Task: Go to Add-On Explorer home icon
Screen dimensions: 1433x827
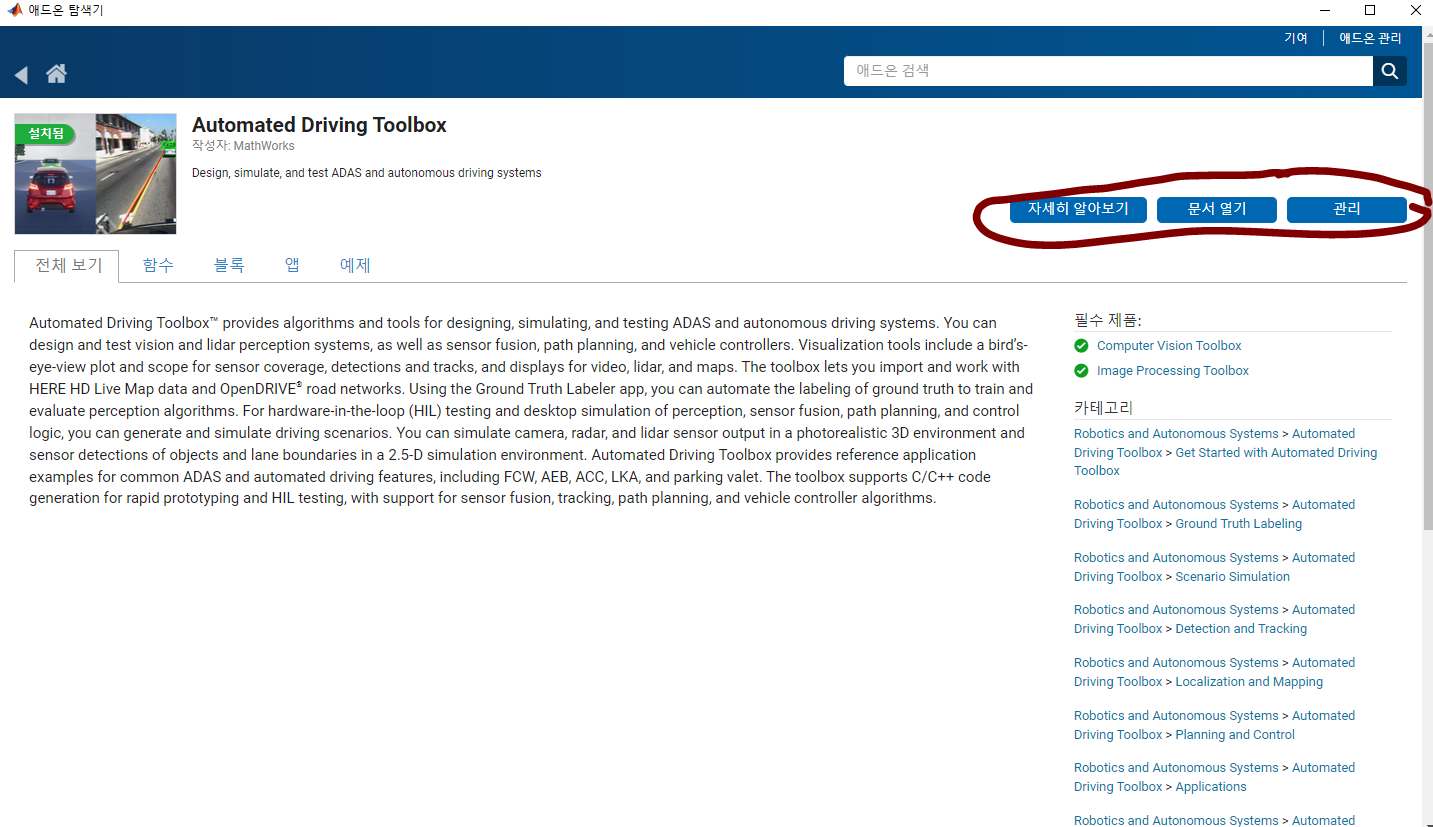Action: click(x=56, y=73)
